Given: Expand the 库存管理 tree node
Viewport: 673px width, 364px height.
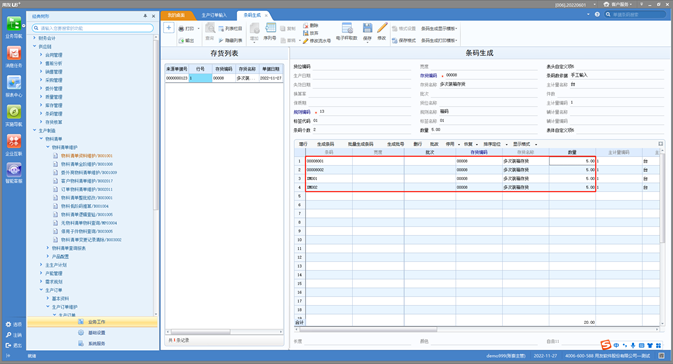Looking at the screenshot, I should pyautogui.click(x=41, y=105).
